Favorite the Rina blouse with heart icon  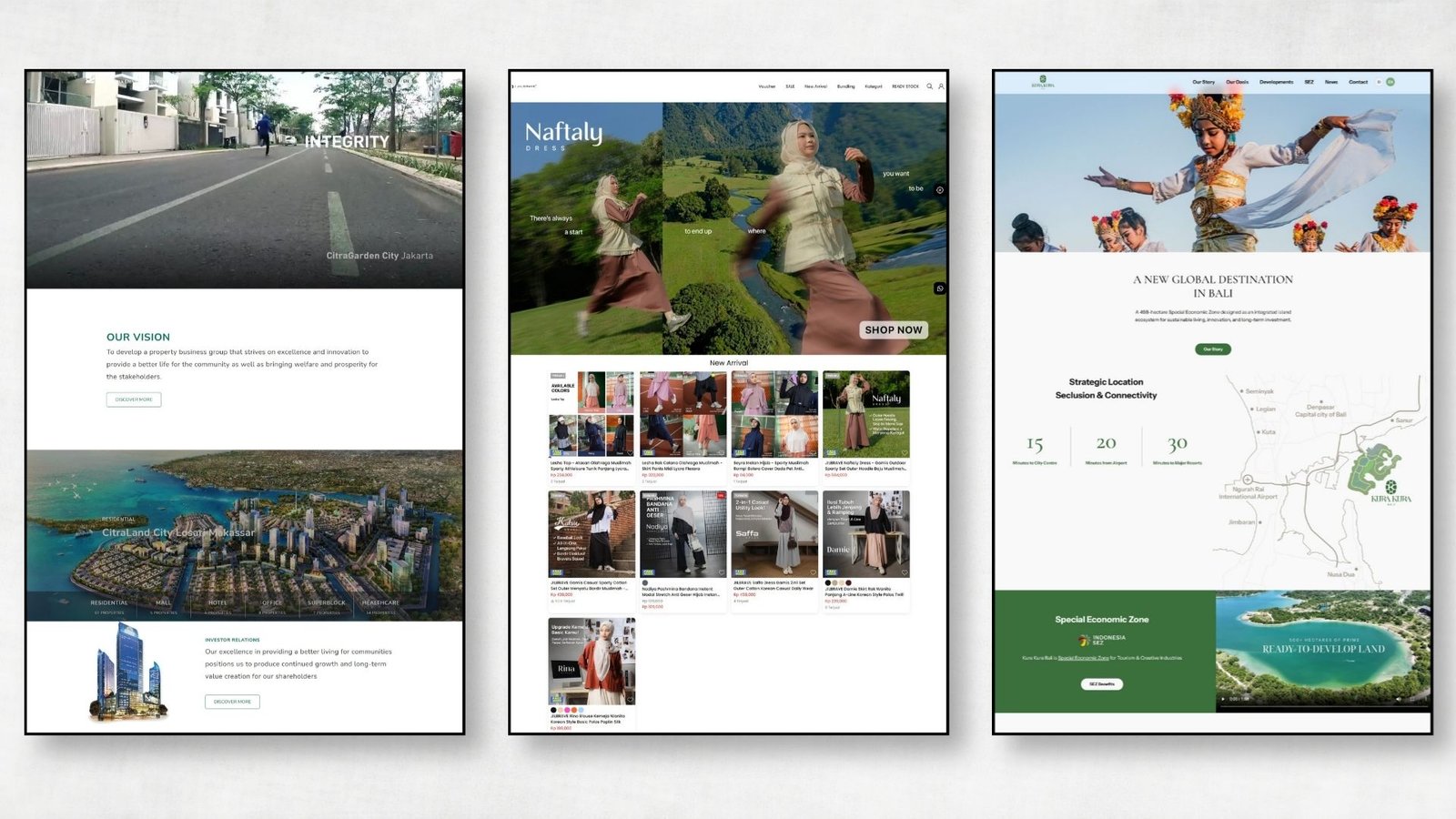[x=630, y=700]
